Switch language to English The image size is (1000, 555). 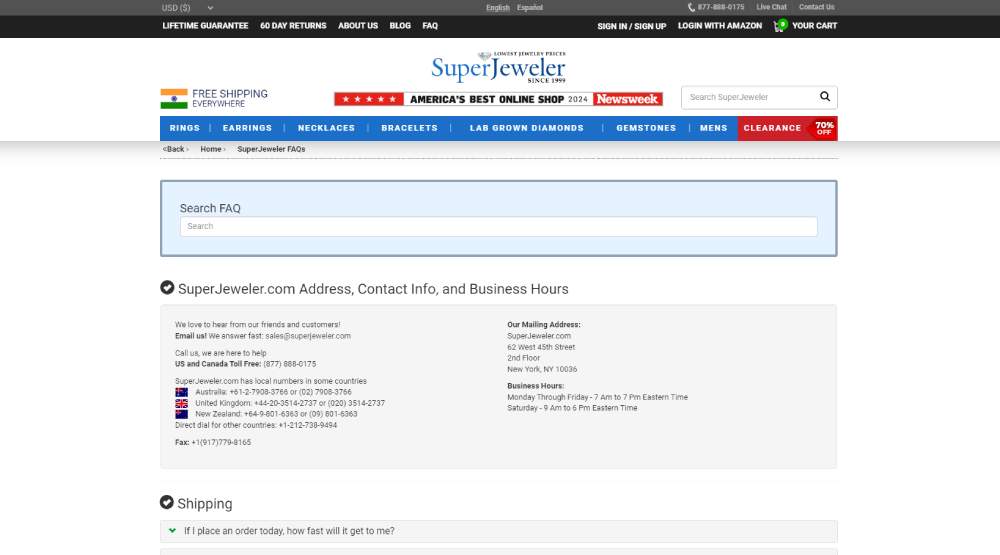(497, 8)
